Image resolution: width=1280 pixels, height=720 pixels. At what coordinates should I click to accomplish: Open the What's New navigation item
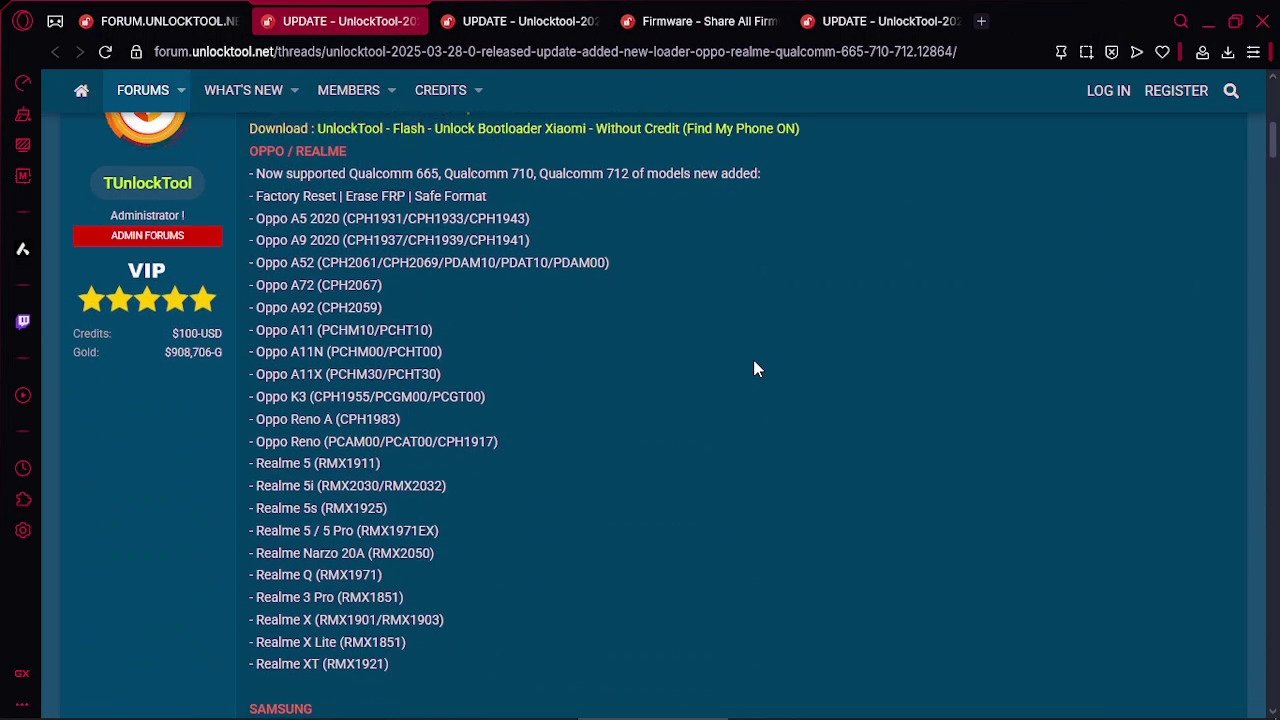coord(243,91)
